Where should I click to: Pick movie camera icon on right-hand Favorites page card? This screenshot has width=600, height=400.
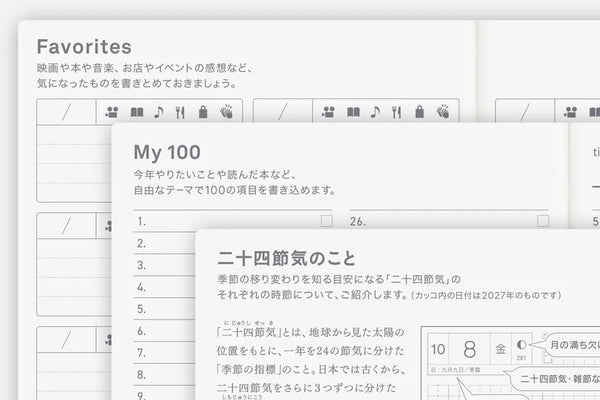coord(570,112)
